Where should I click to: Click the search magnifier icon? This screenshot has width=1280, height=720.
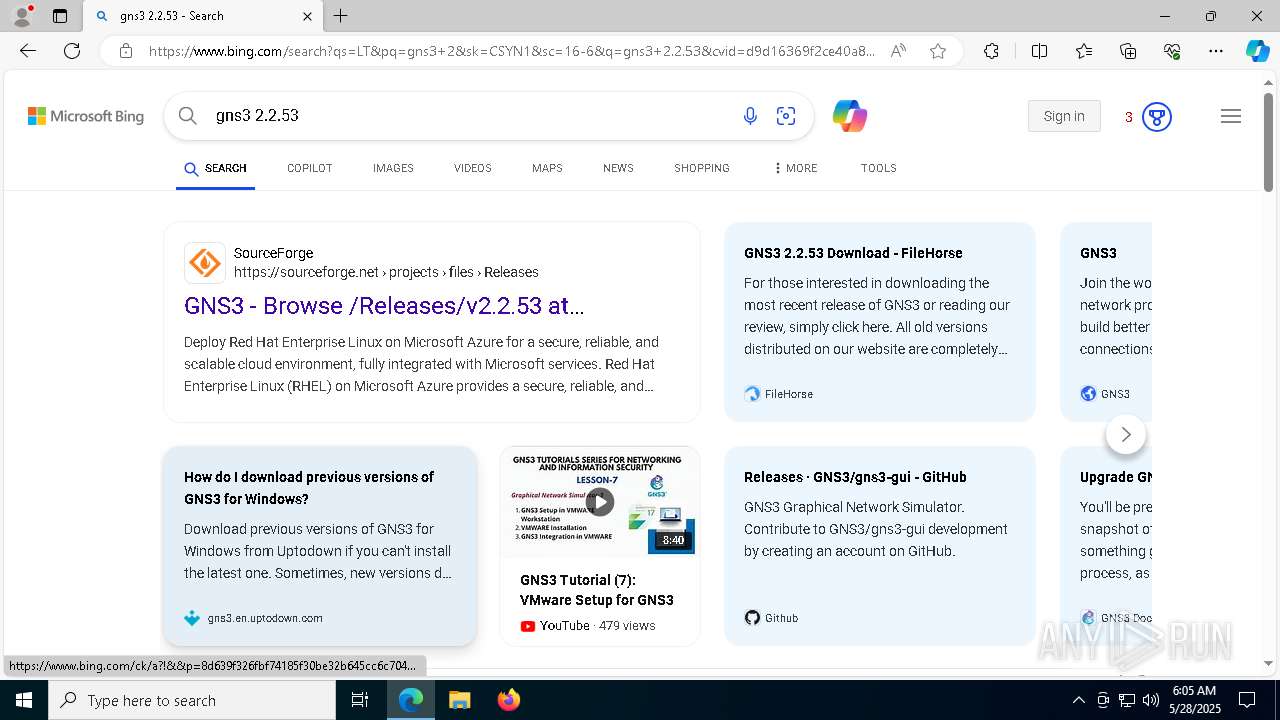tap(187, 116)
